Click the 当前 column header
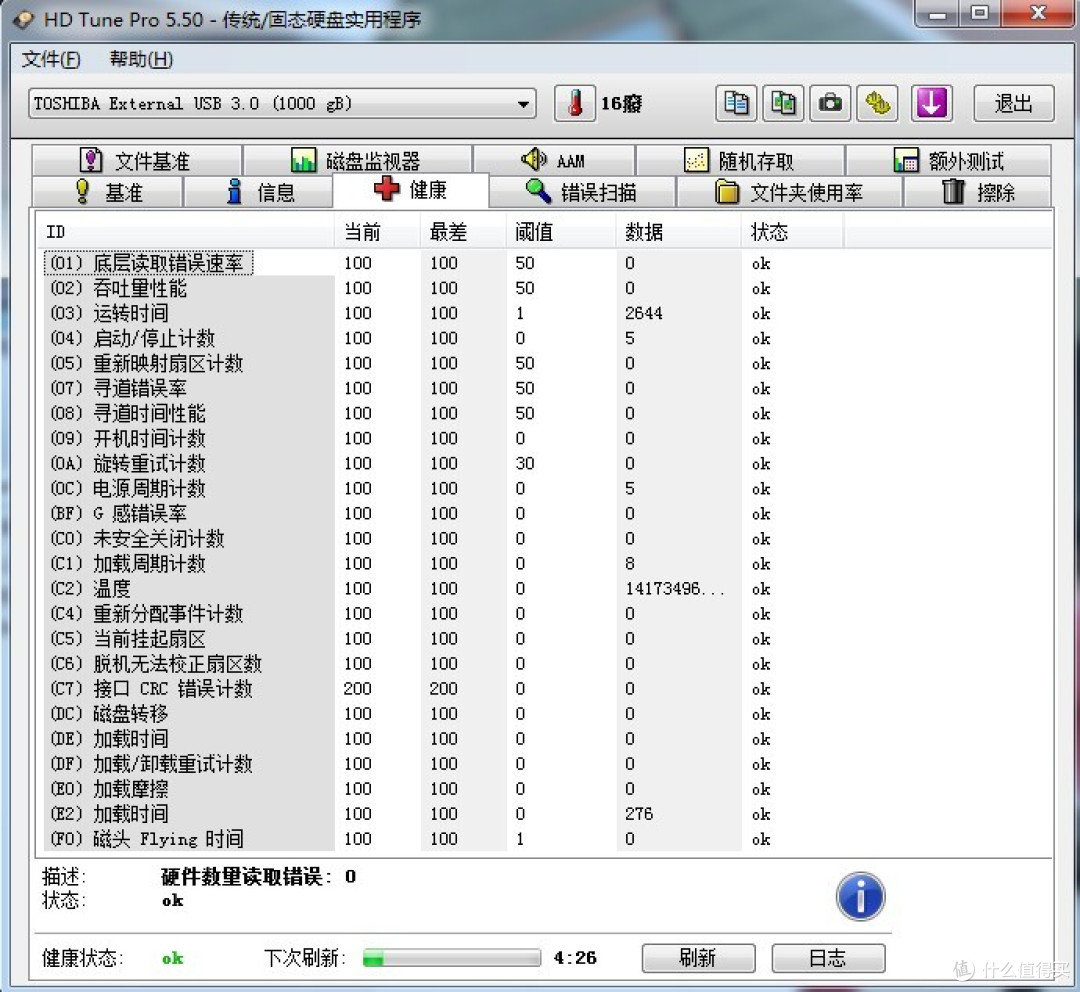 (377, 232)
